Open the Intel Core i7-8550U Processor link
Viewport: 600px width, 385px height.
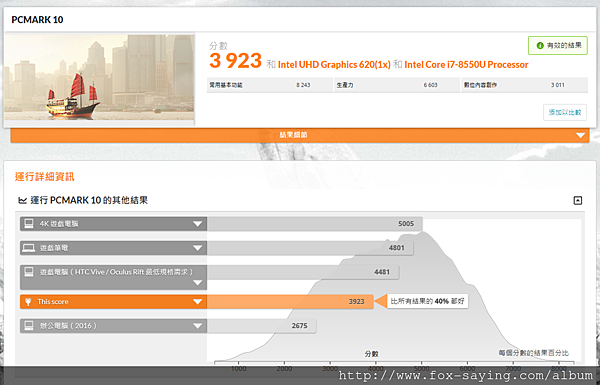click(x=466, y=64)
